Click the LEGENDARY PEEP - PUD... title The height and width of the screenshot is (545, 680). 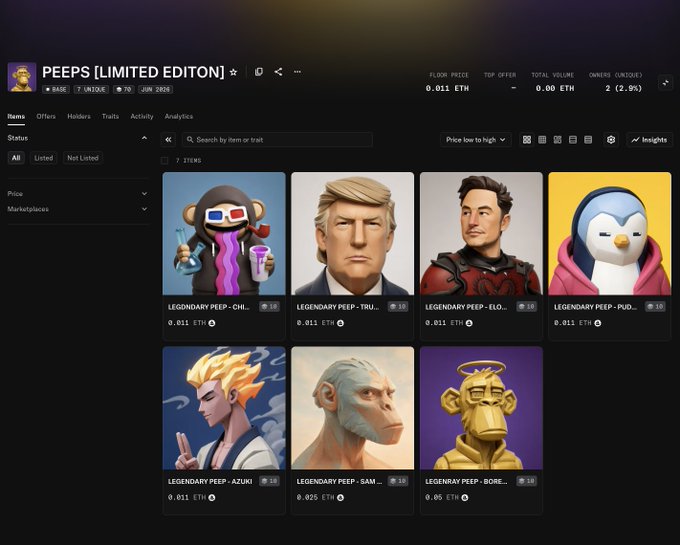tap(595, 307)
